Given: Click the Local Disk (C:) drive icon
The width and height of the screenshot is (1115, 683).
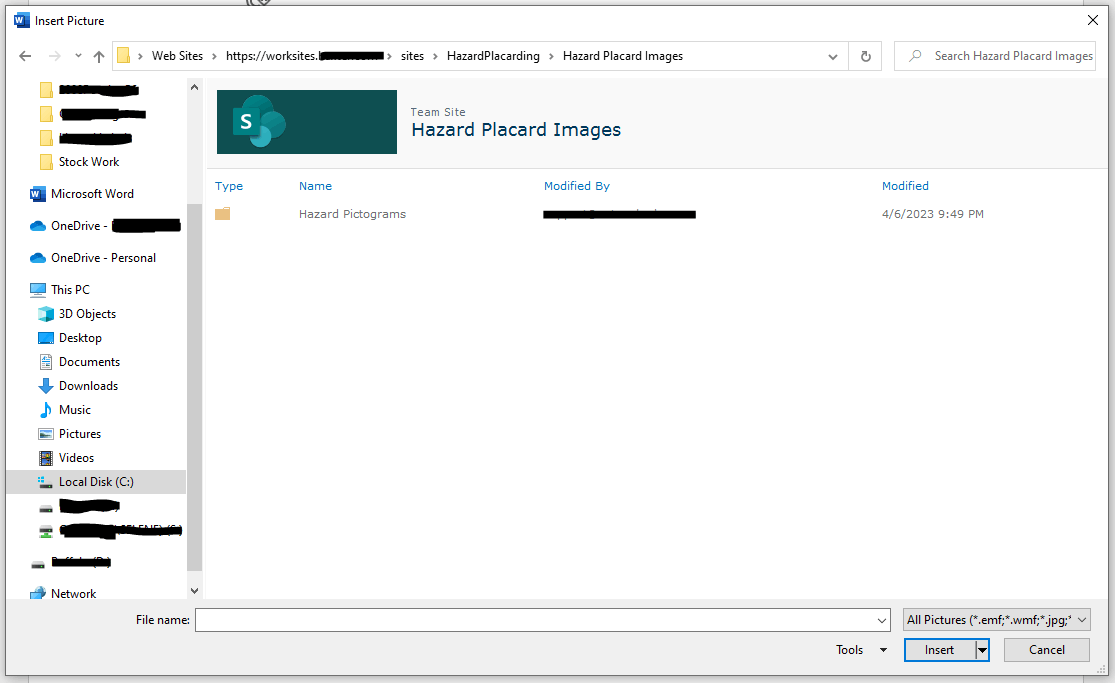Looking at the screenshot, I should [46, 482].
